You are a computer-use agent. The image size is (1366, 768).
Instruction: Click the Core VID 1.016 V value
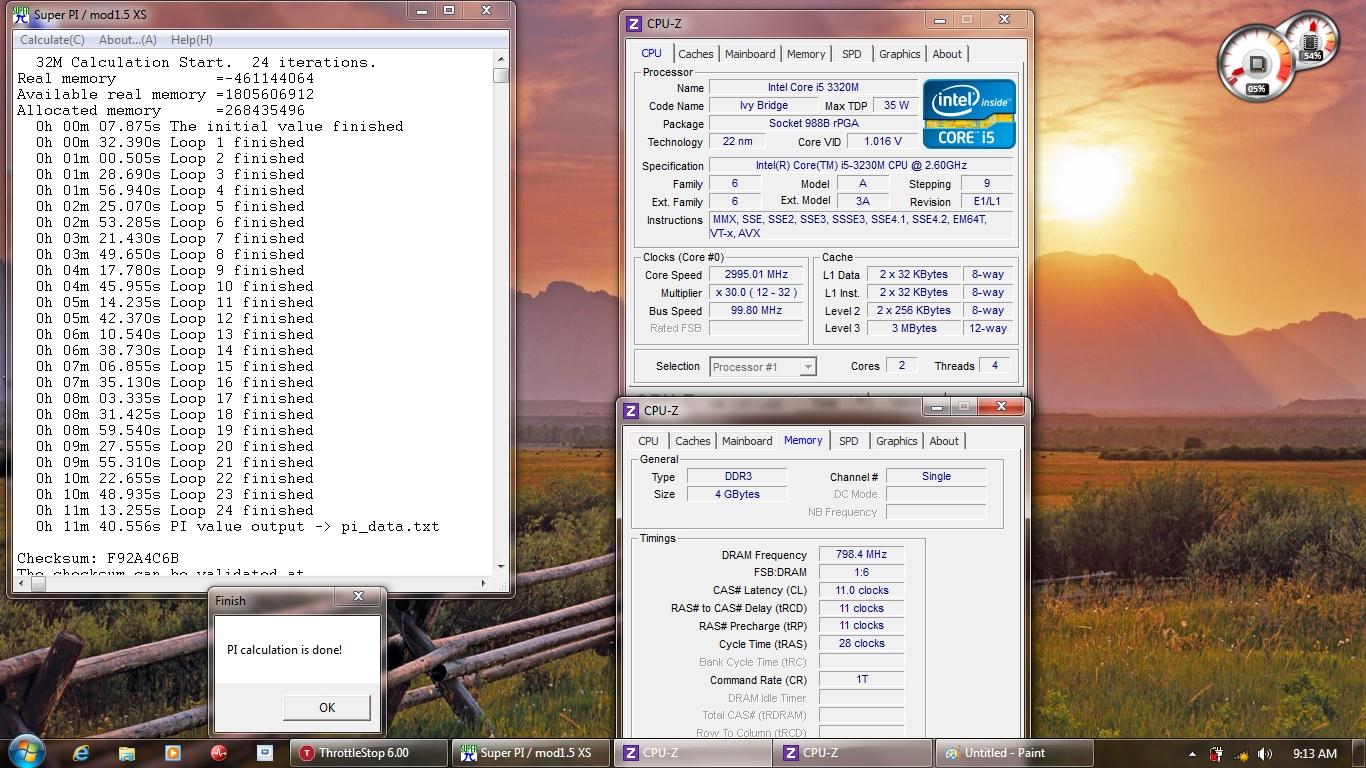(883, 142)
